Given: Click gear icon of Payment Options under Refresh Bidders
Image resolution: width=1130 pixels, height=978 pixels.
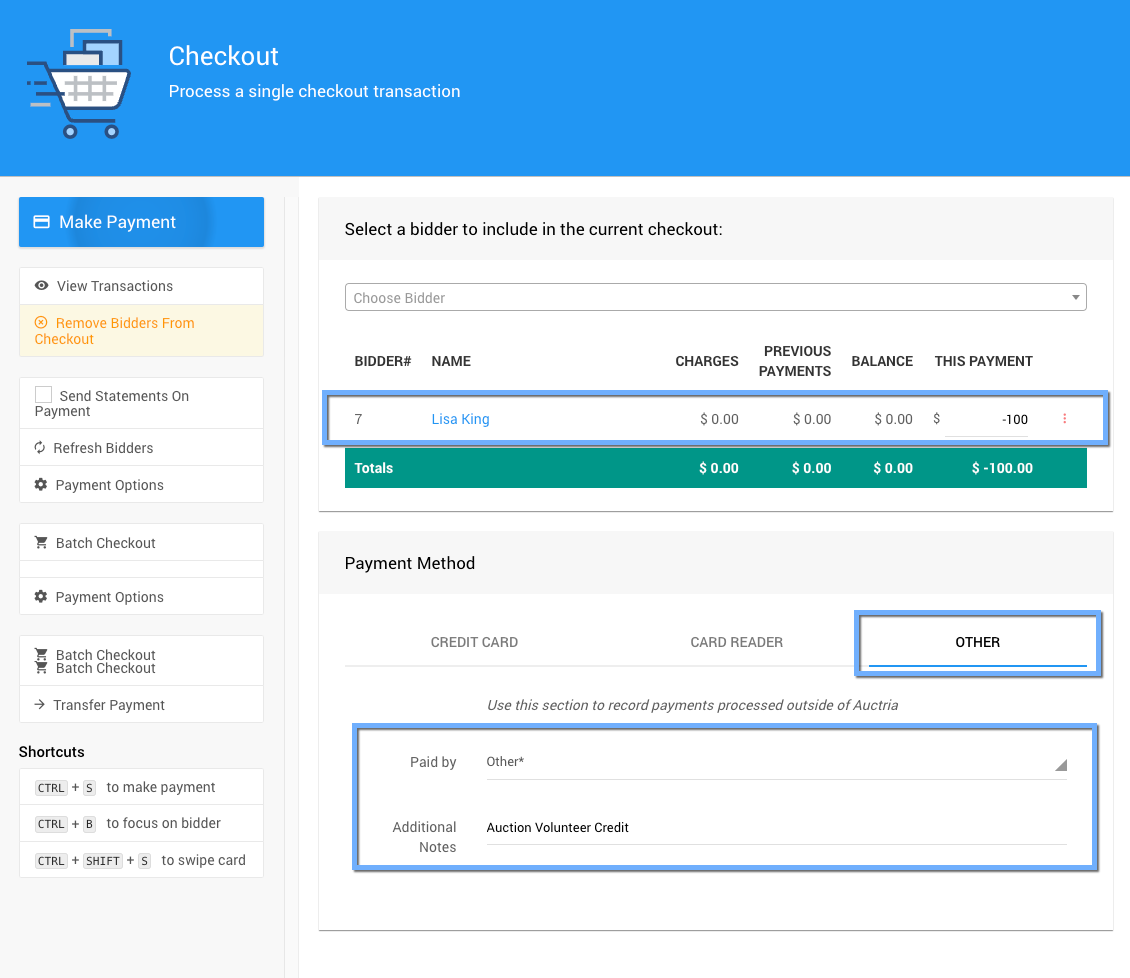Looking at the screenshot, I should [x=41, y=485].
